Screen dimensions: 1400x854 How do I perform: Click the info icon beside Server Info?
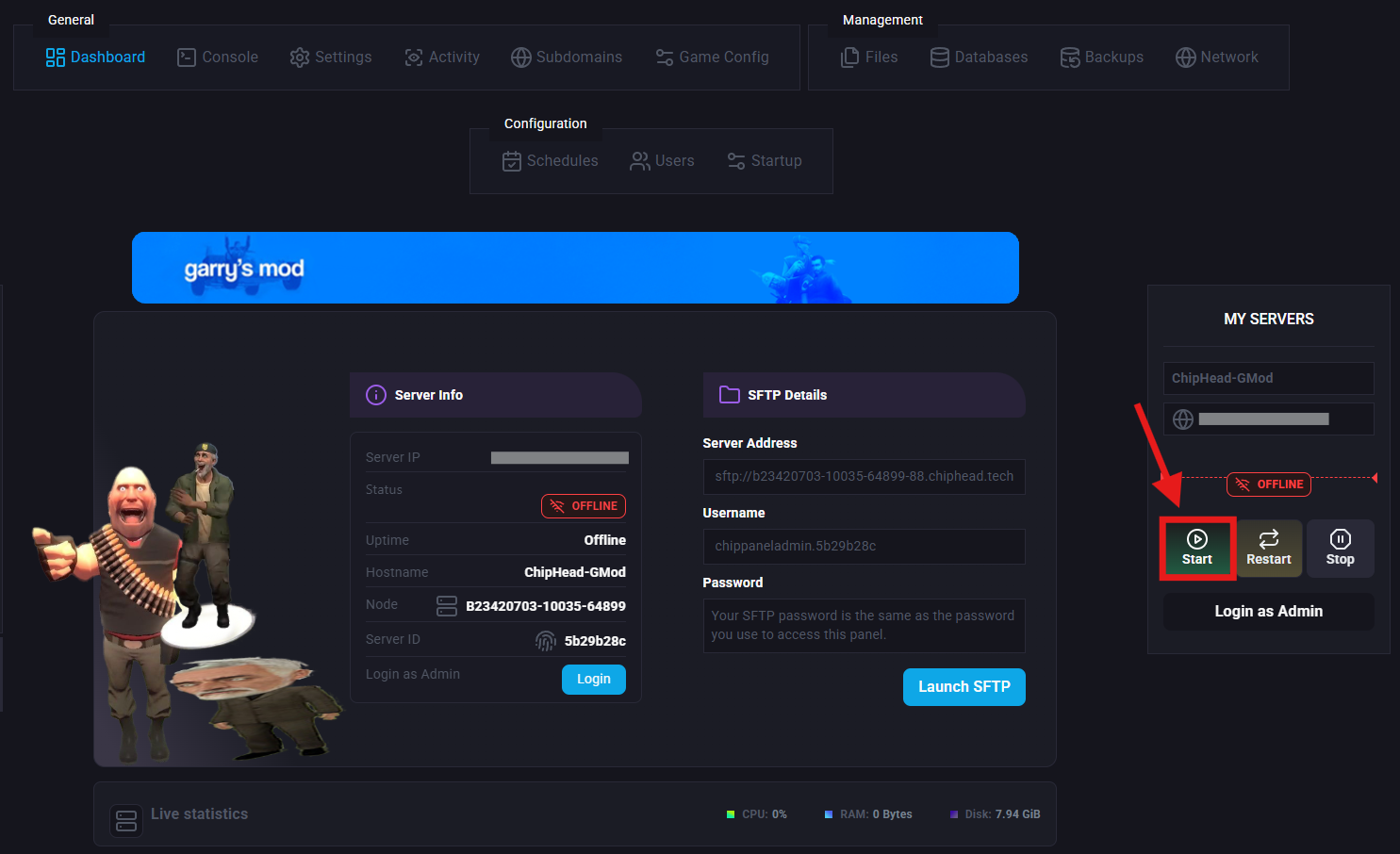click(x=376, y=395)
